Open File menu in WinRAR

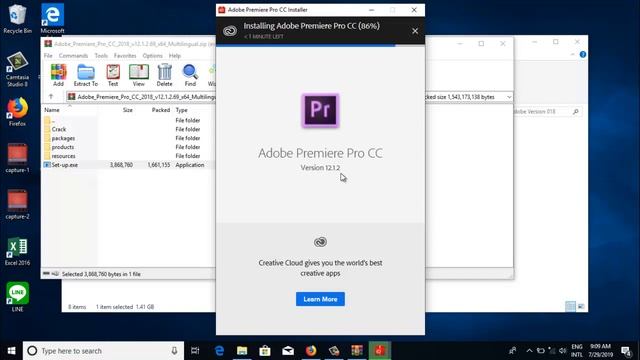(x=48, y=56)
